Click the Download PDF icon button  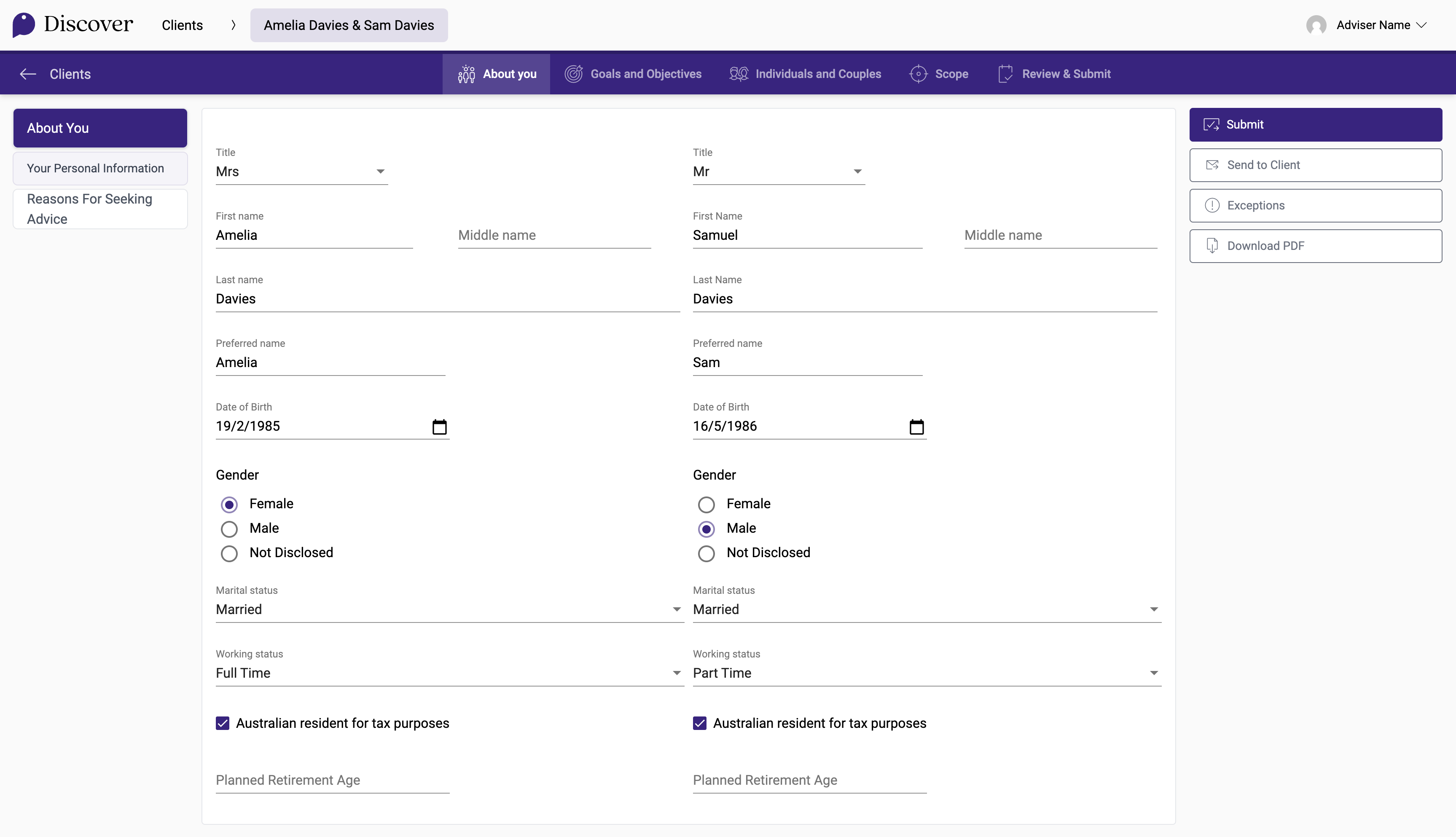(1212, 246)
